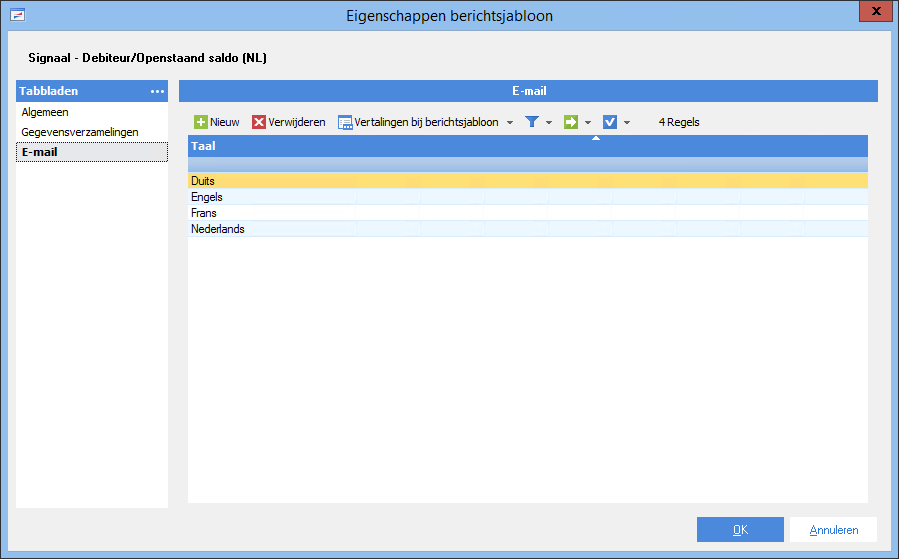This screenshot has height=559, width=899.
Task: Select the Engels language row
Action: point(527,197)
